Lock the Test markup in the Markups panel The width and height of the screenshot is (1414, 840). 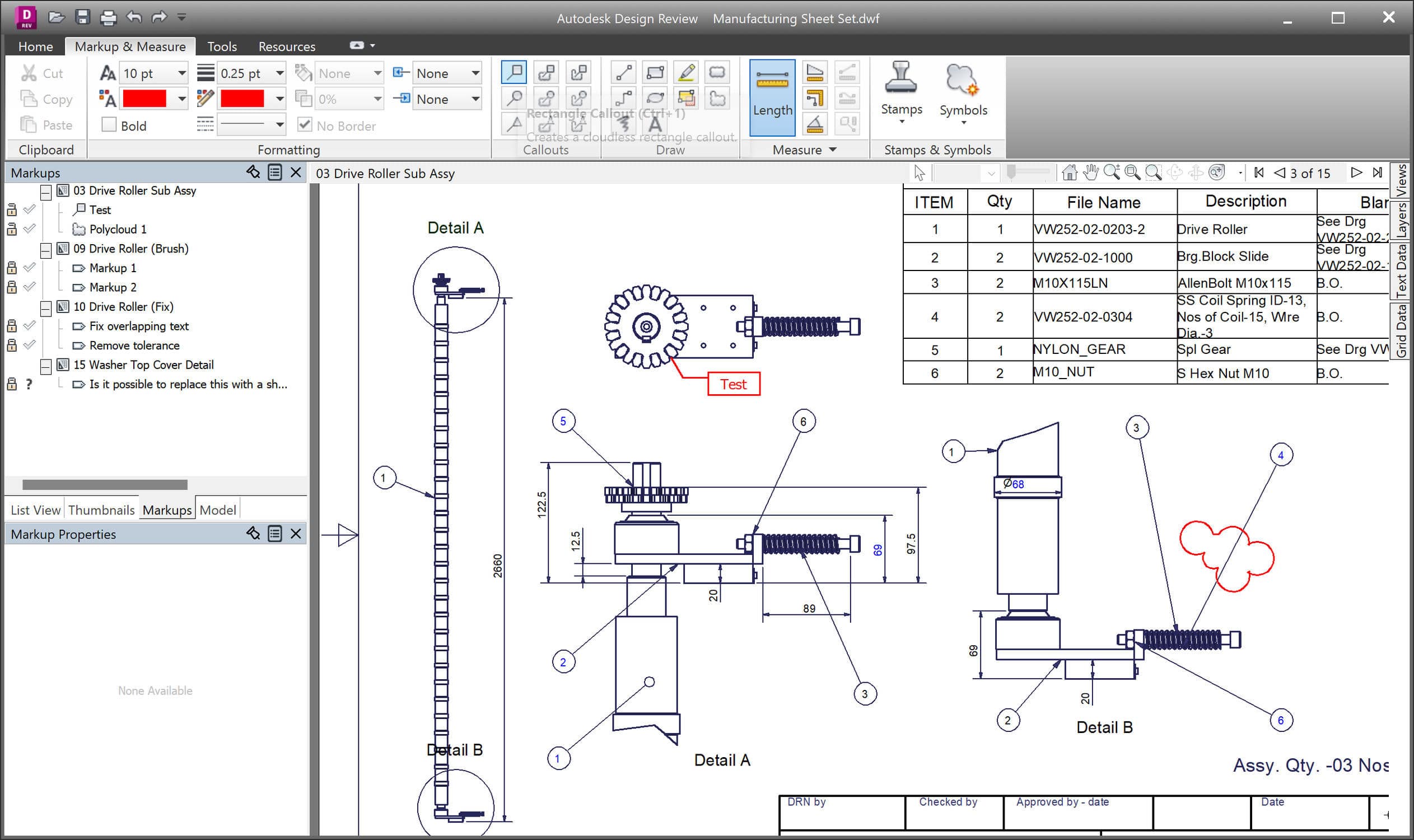(x=12, y=209)
